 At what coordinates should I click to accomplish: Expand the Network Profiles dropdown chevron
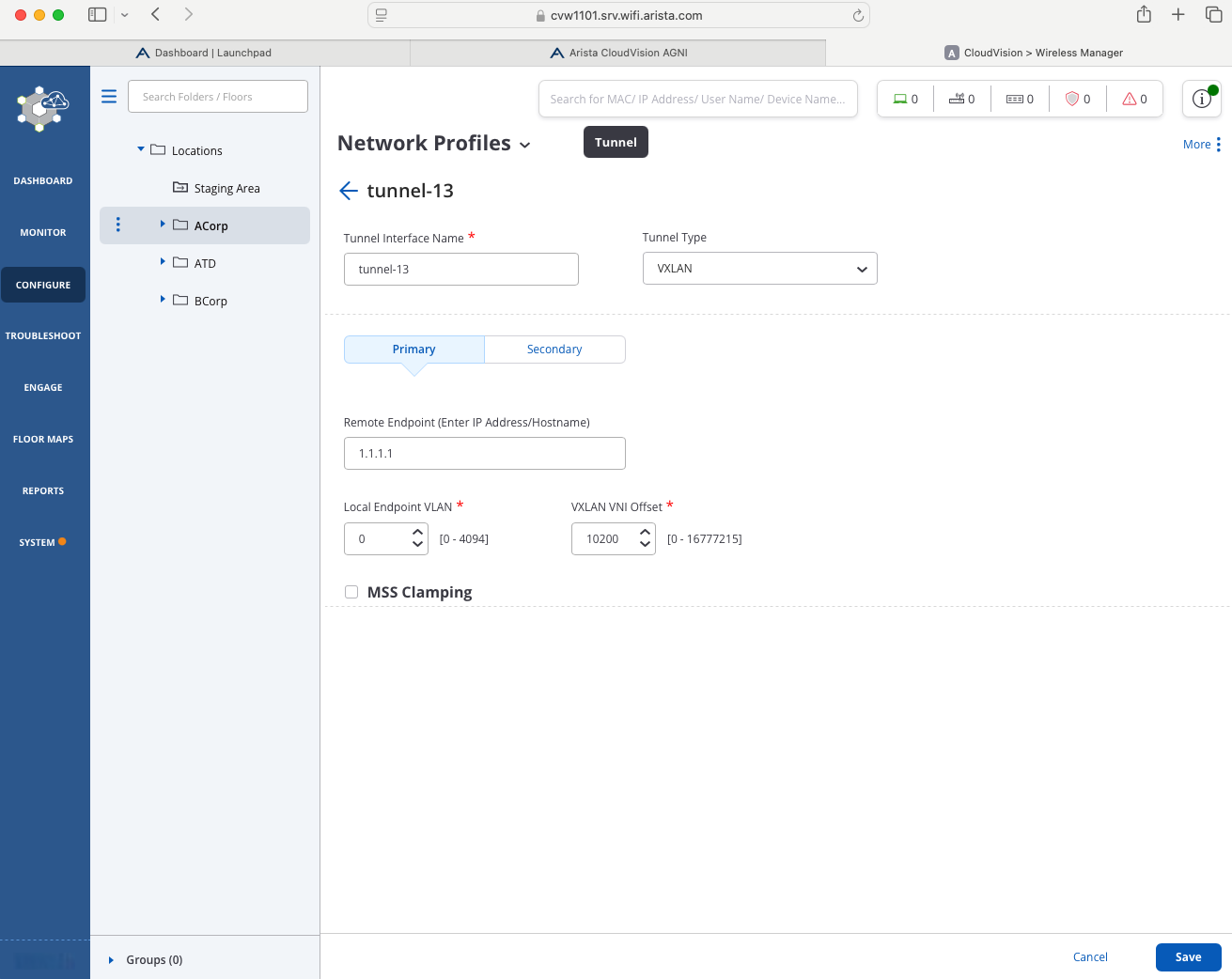pyautogui.click(x=525, y=145)
